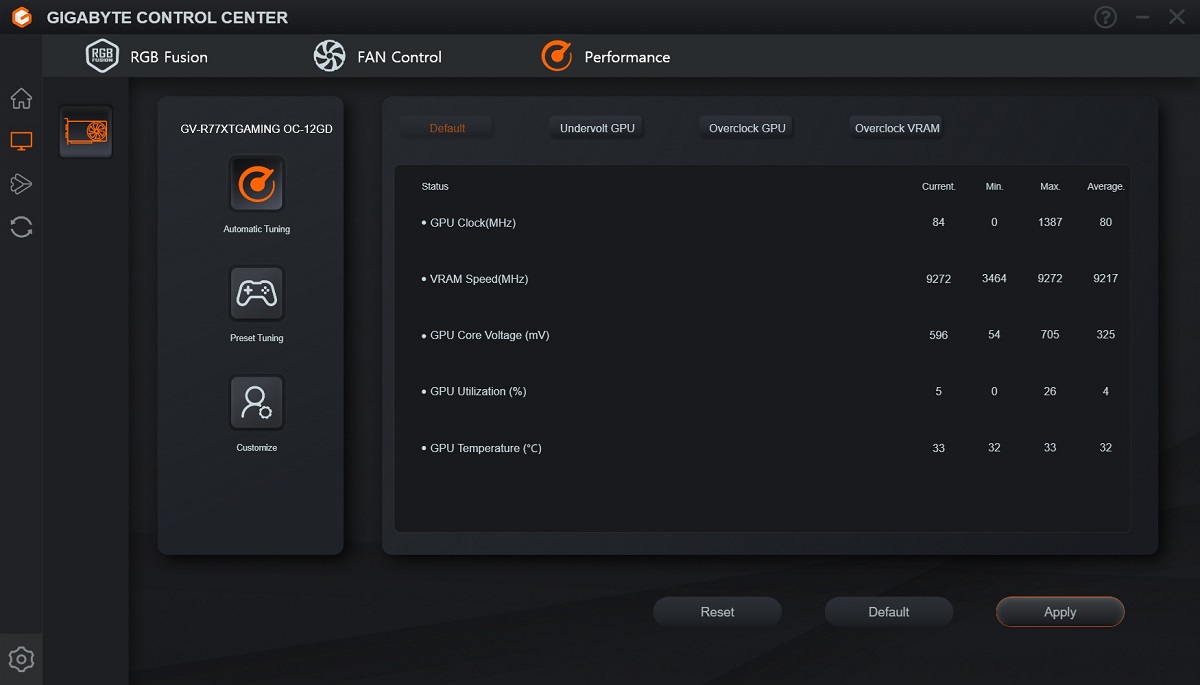The image size is (1200, 685).
Task: Switch to the Performance tab label
Action: [627, 57]
